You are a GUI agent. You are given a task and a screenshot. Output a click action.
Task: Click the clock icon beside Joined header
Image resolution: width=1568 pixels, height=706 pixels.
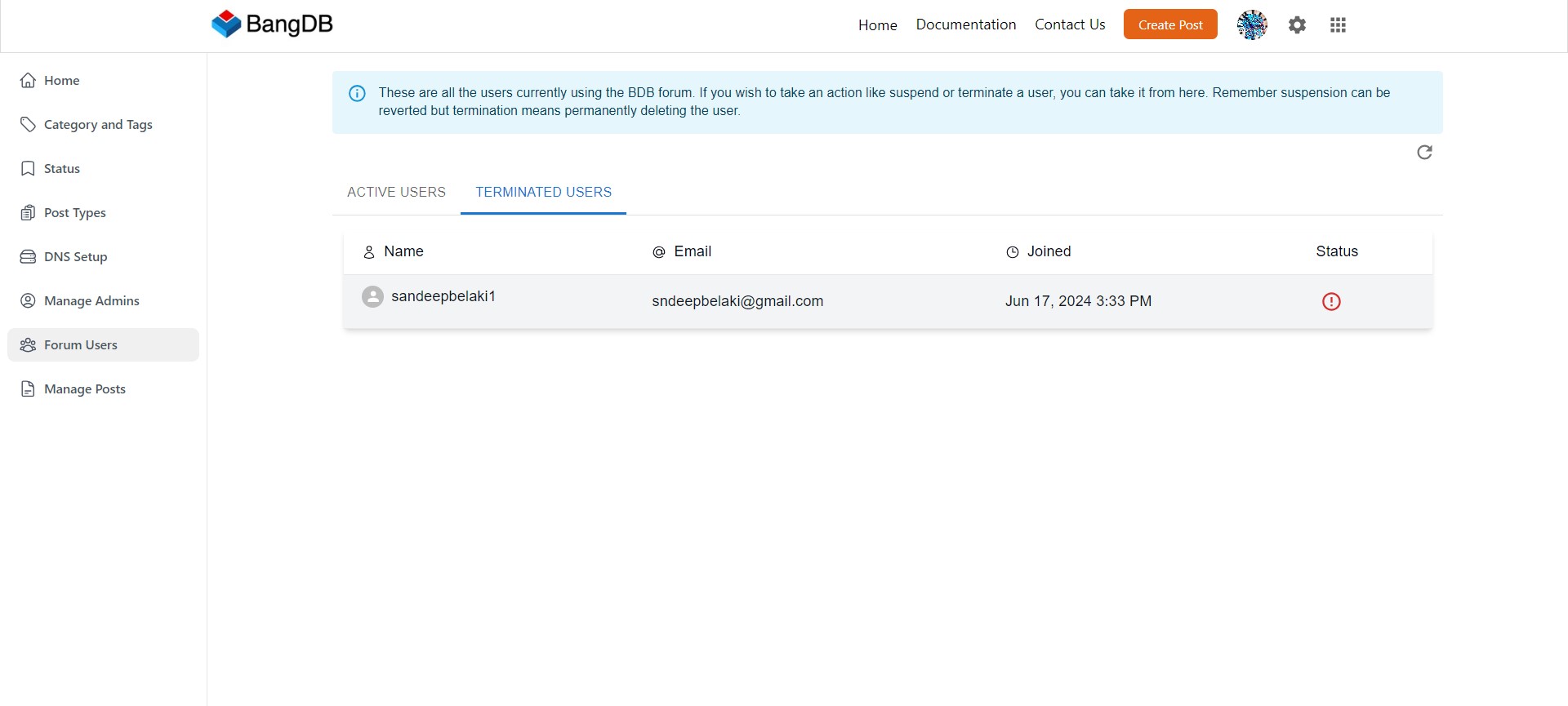(x=1013, y=252)
